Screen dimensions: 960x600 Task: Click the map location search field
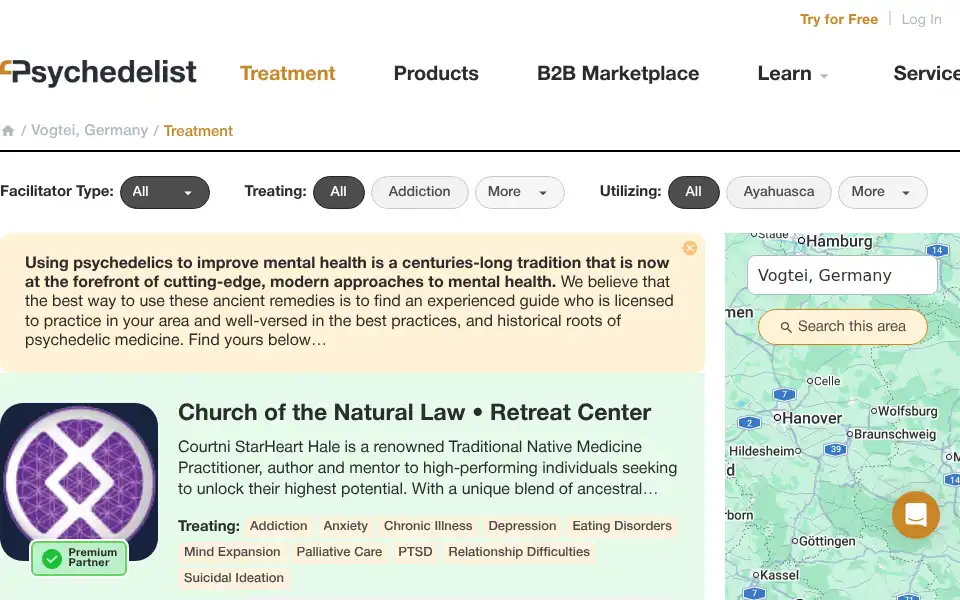[x=842, y=276]
